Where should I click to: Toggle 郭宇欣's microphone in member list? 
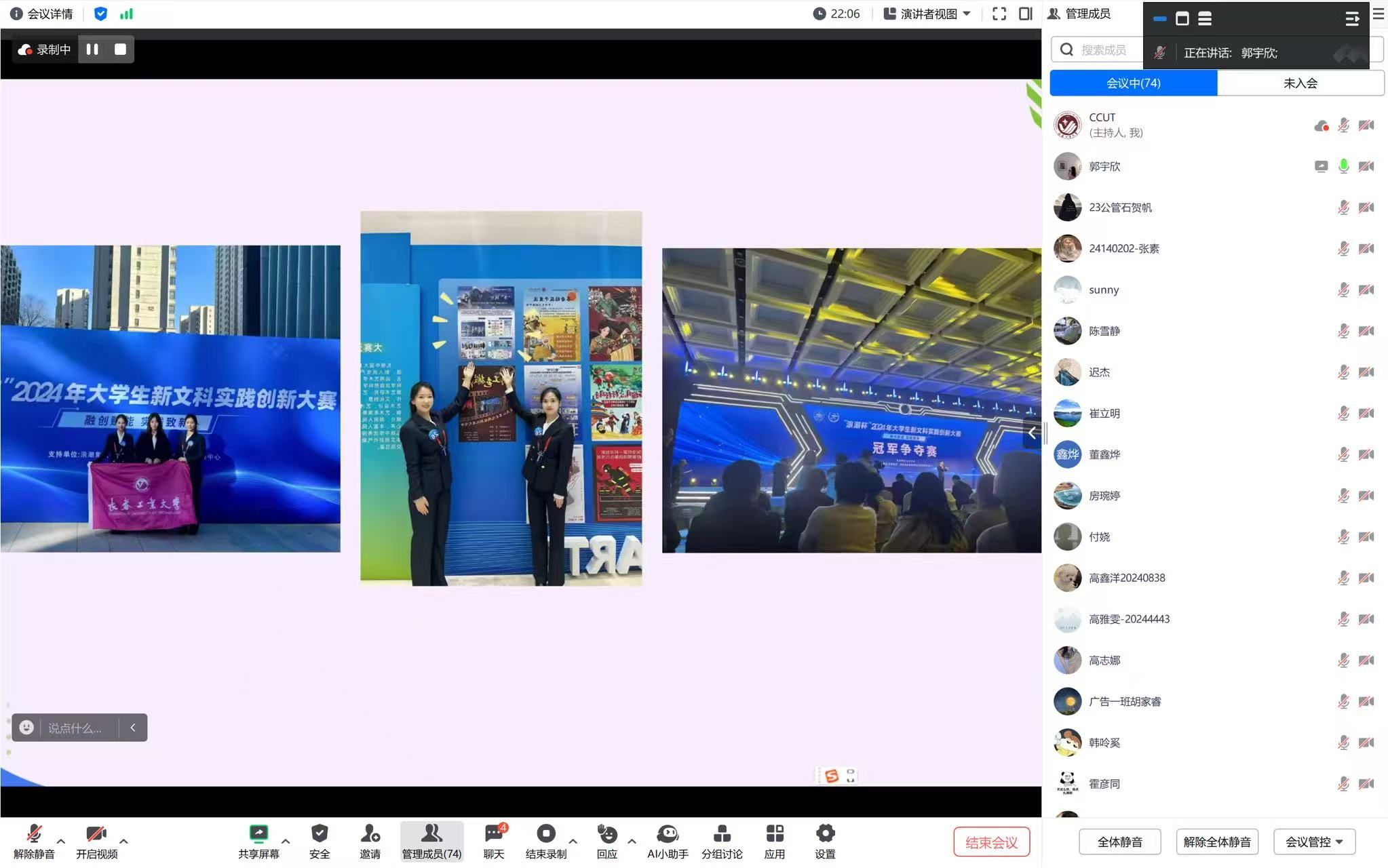[1343, 166]
